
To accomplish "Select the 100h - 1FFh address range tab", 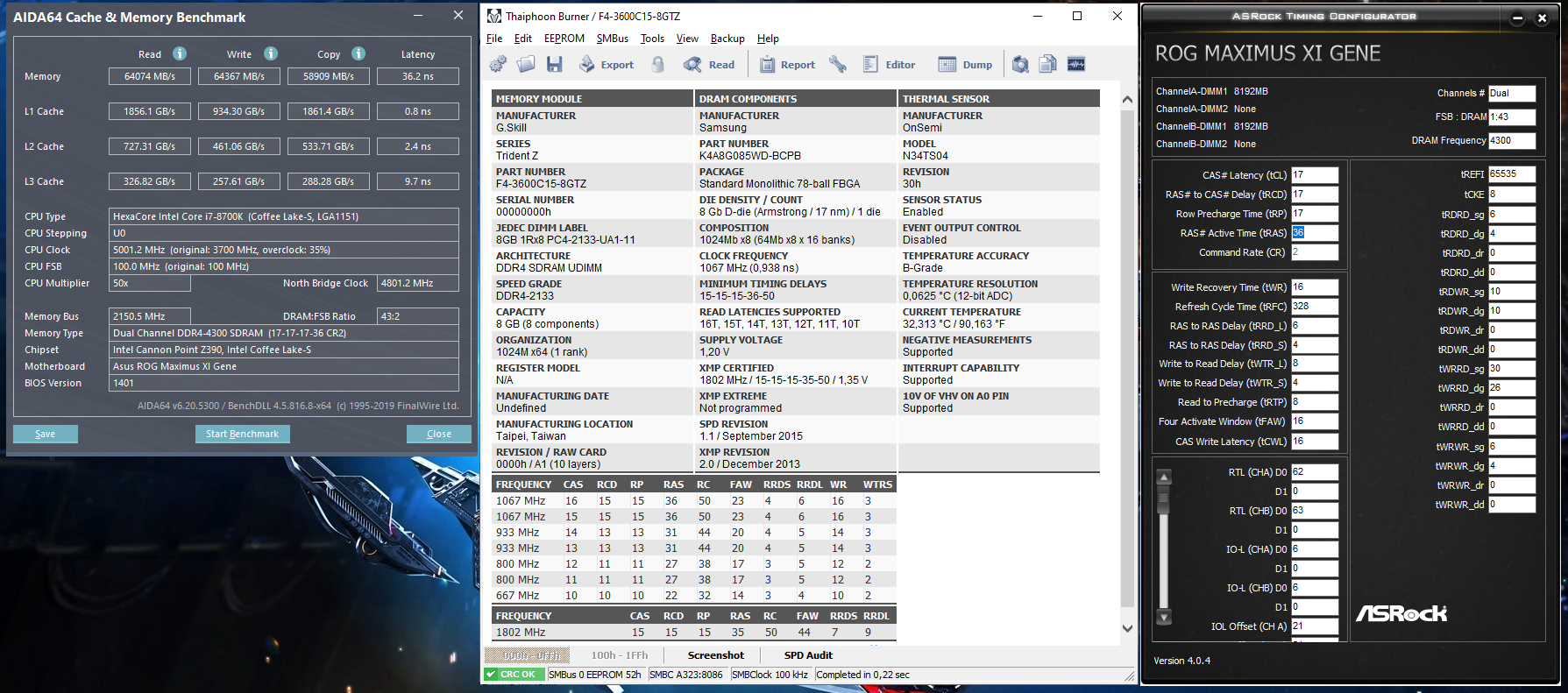I will pyautogui.click(x=620, y=655).
